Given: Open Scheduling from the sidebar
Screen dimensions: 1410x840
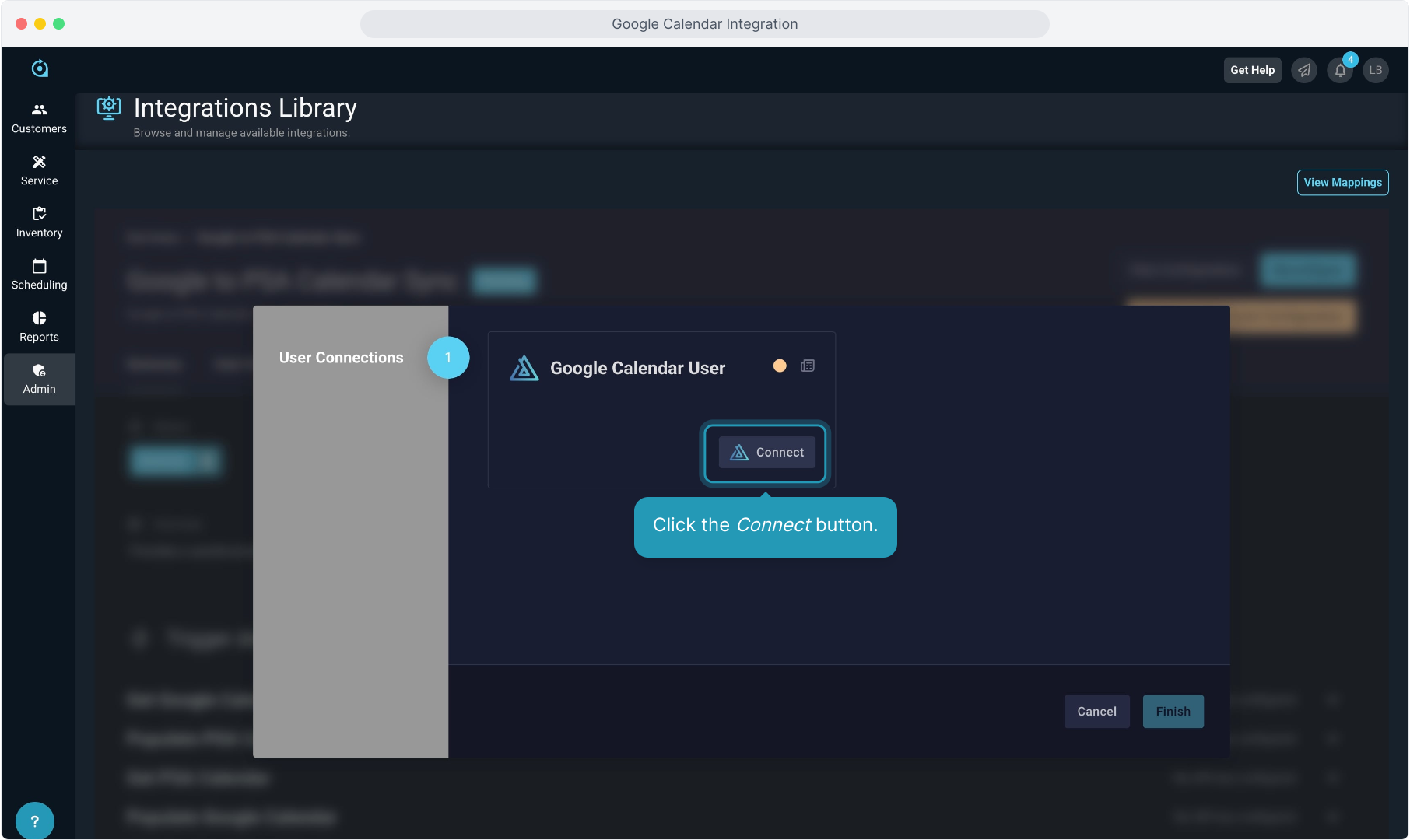Looking at the screenshot, I should pyautogui.click(x=39, y=275).
